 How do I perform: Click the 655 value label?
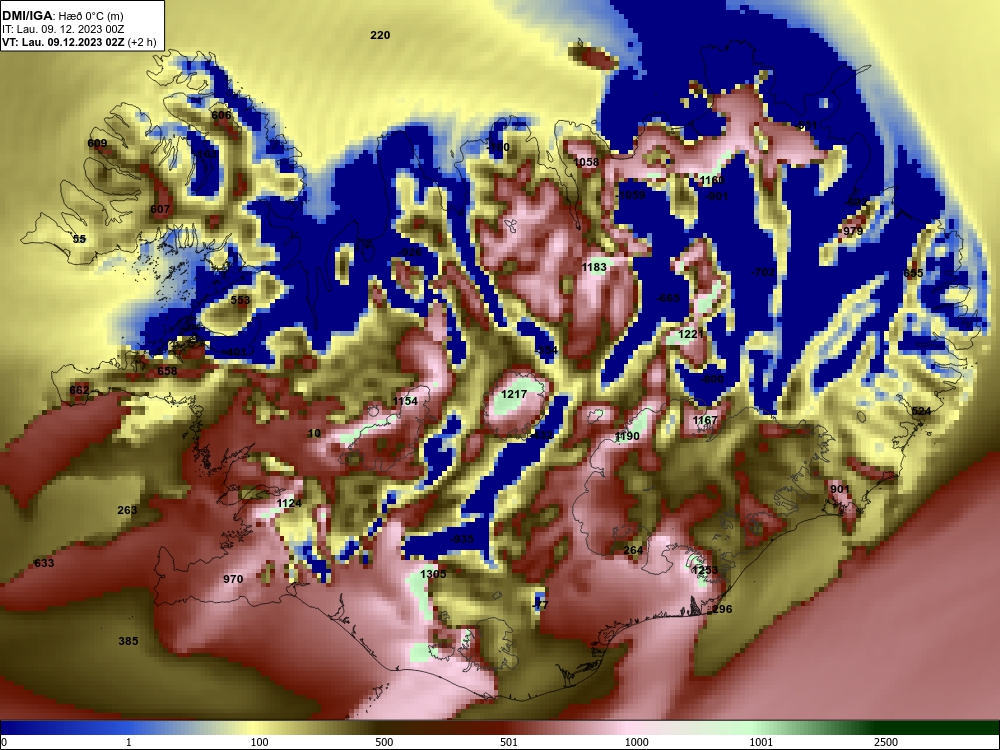913,273
